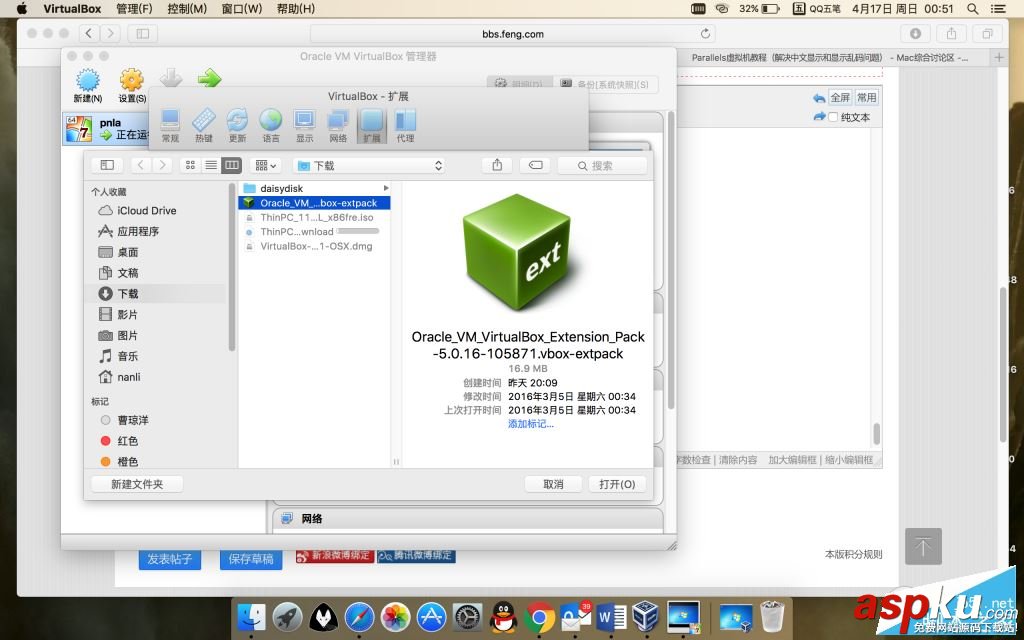The height and width of the screenshot is (640, 1024).
Task: Expand the item arrangement dropdown
Action: coord(266,166)
